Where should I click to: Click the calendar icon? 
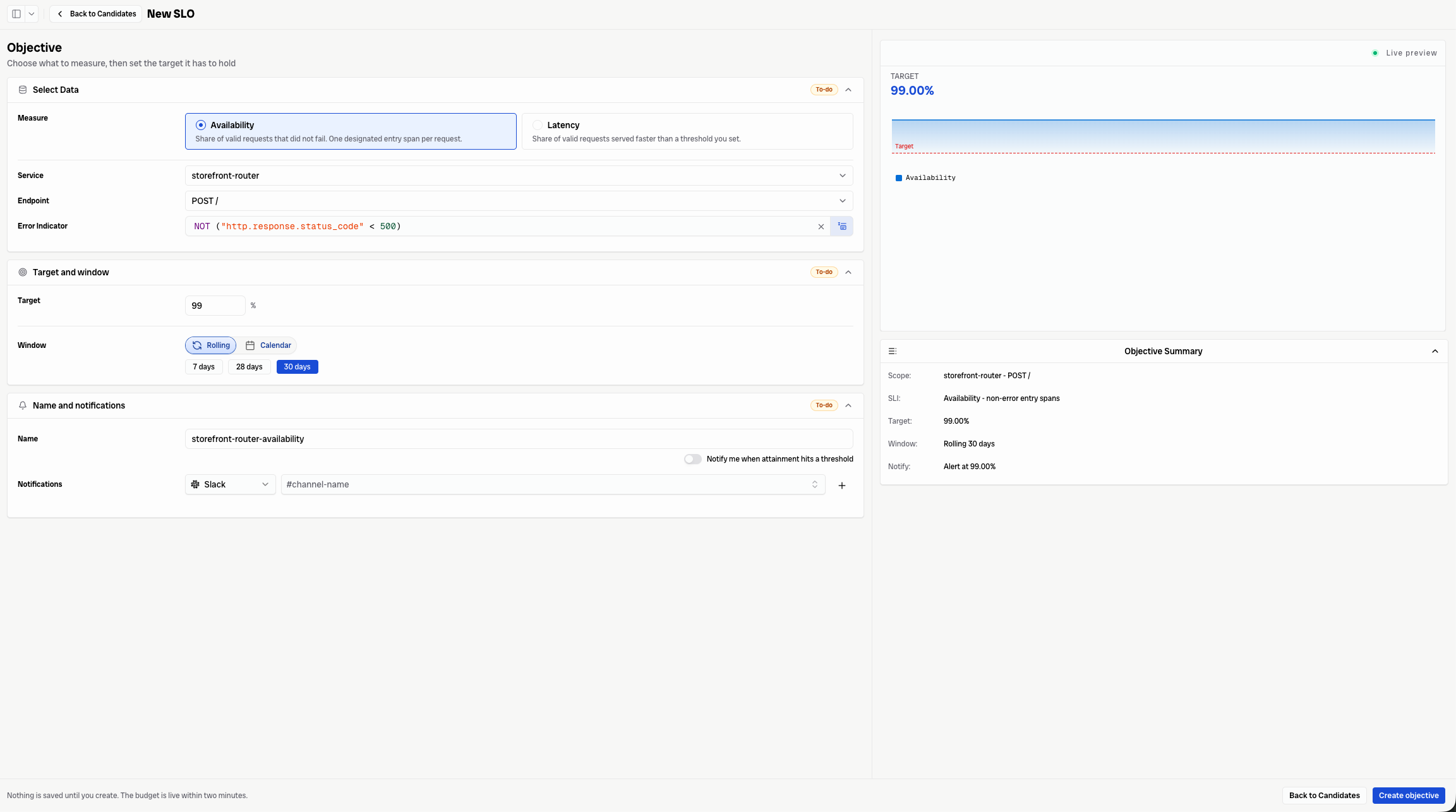click(x=250, y=345)
